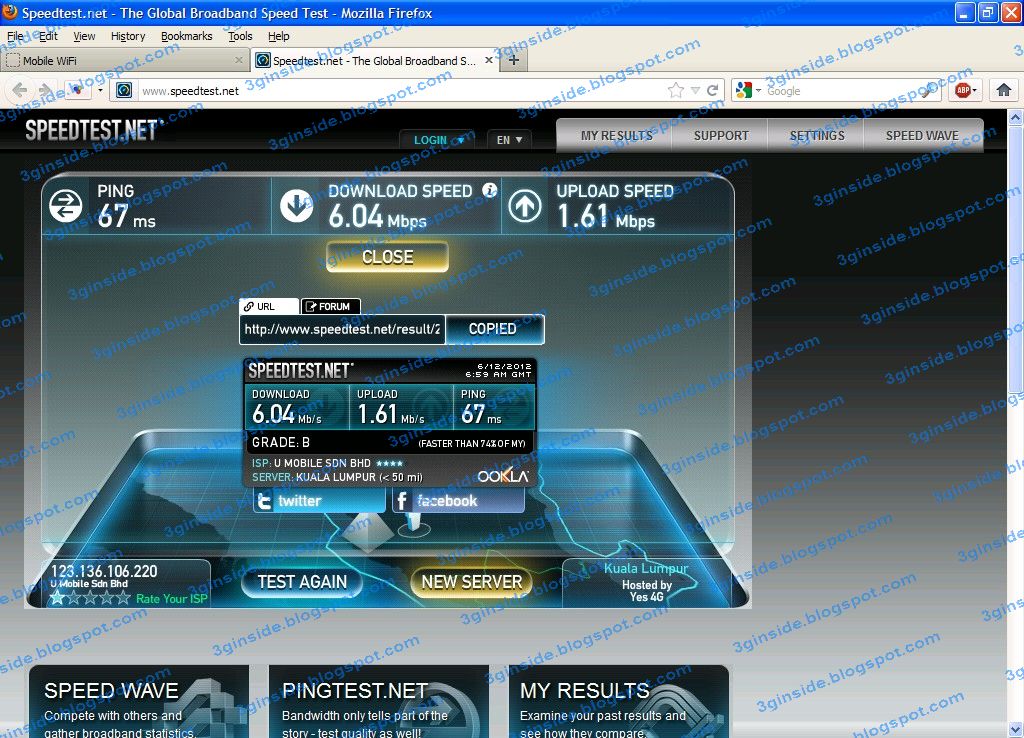Open the back history dropdown arrow
1024x738 pixels.
(x=100, y=90)
